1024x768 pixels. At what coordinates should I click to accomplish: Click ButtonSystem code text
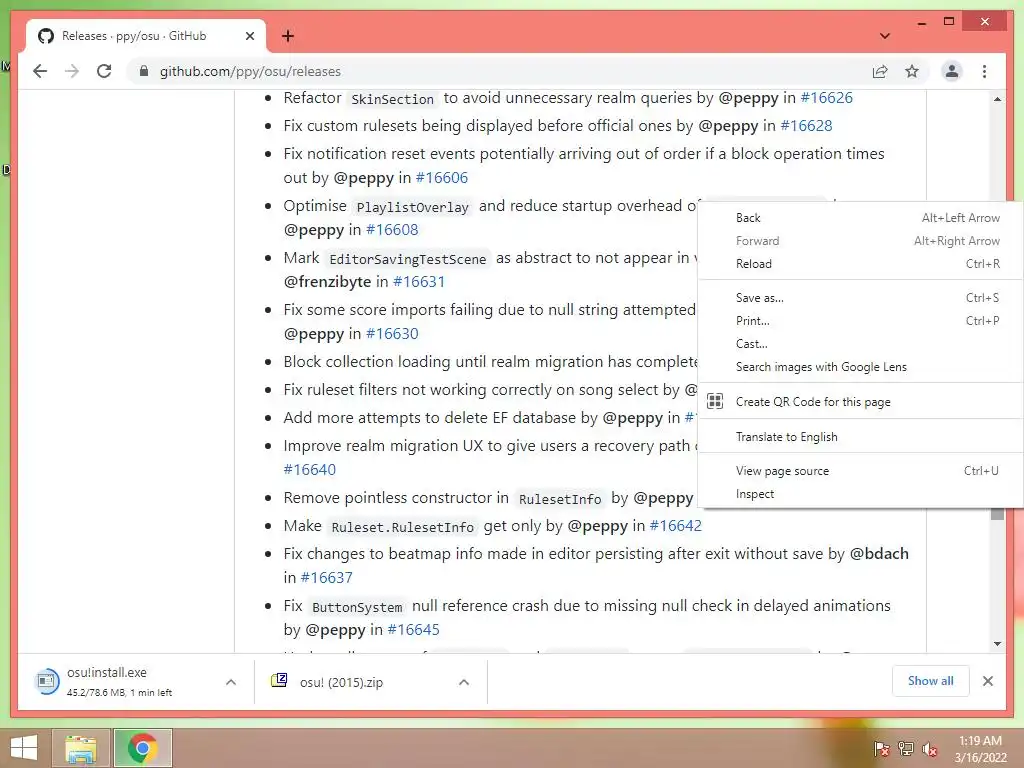[357, 607]
